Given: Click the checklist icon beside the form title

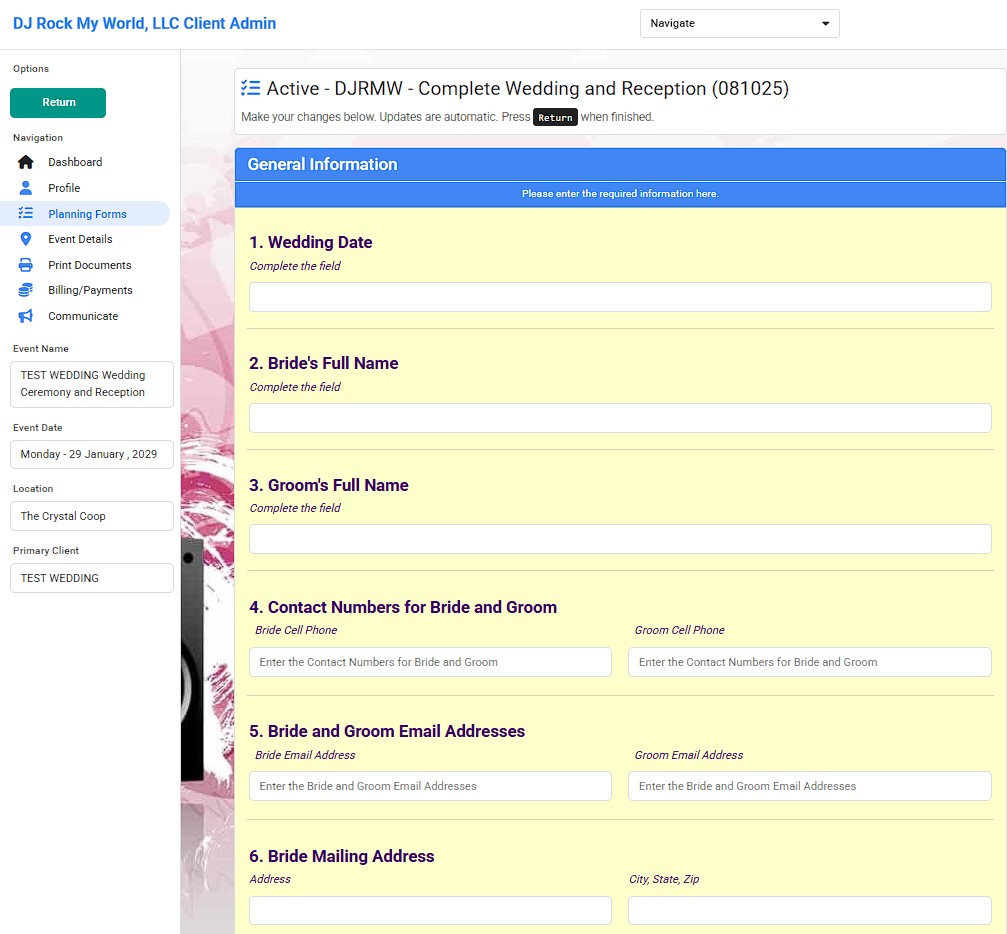Looking at the screenshot, I should tap(250, 88).
